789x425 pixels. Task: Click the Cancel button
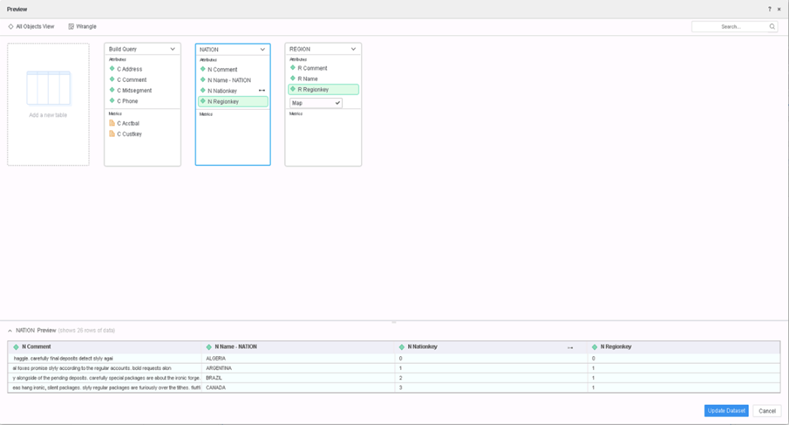tap(767, 411)
